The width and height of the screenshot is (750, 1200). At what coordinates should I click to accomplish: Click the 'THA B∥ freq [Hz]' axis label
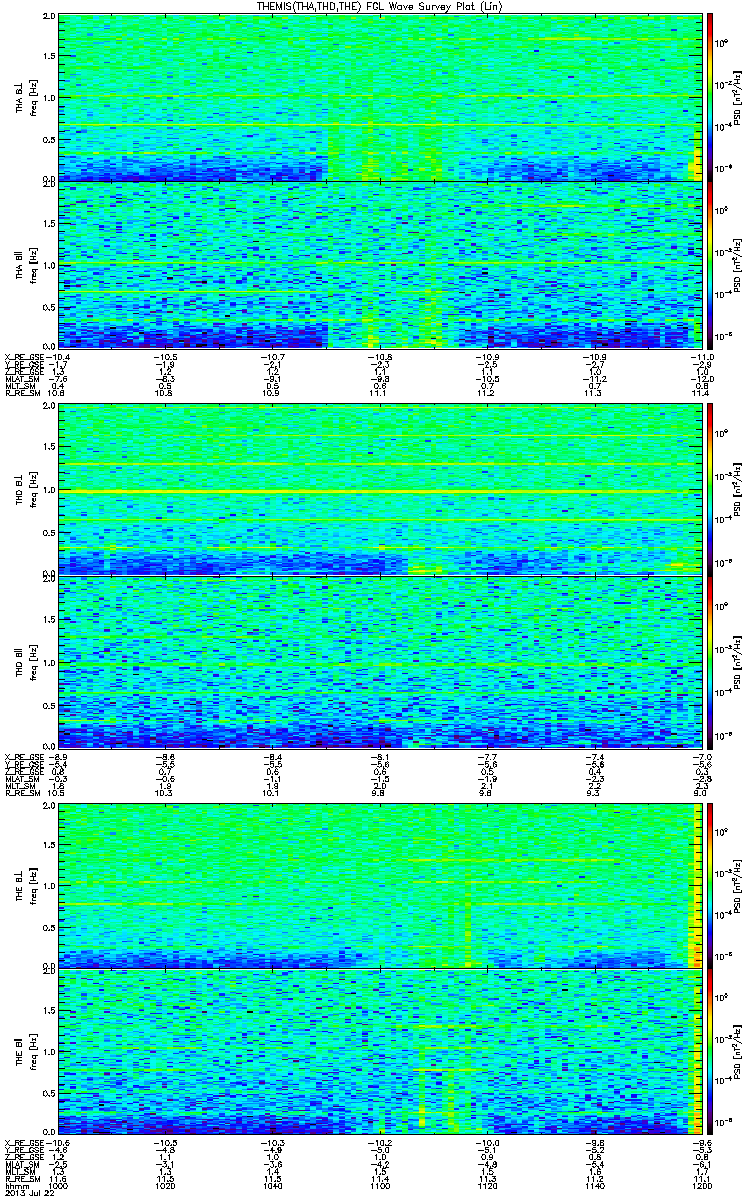[x=25, y=265]
